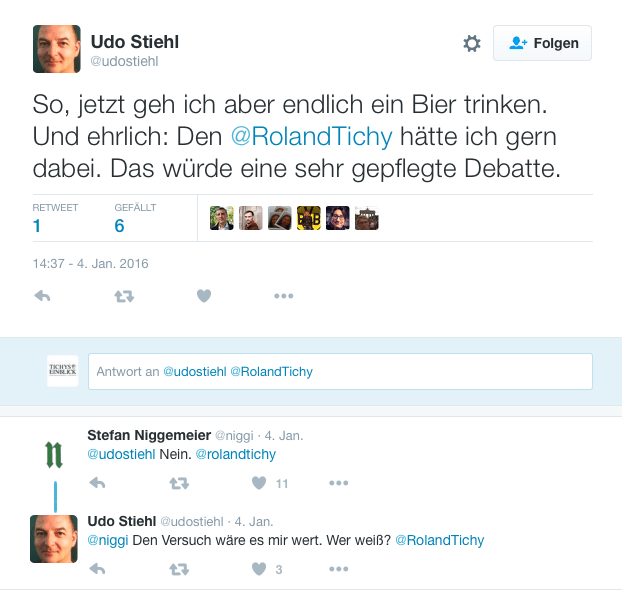The width and height of the screenshot is (622, 594).
Task: Open the gear settings menu on tweet
Action: 472,44
